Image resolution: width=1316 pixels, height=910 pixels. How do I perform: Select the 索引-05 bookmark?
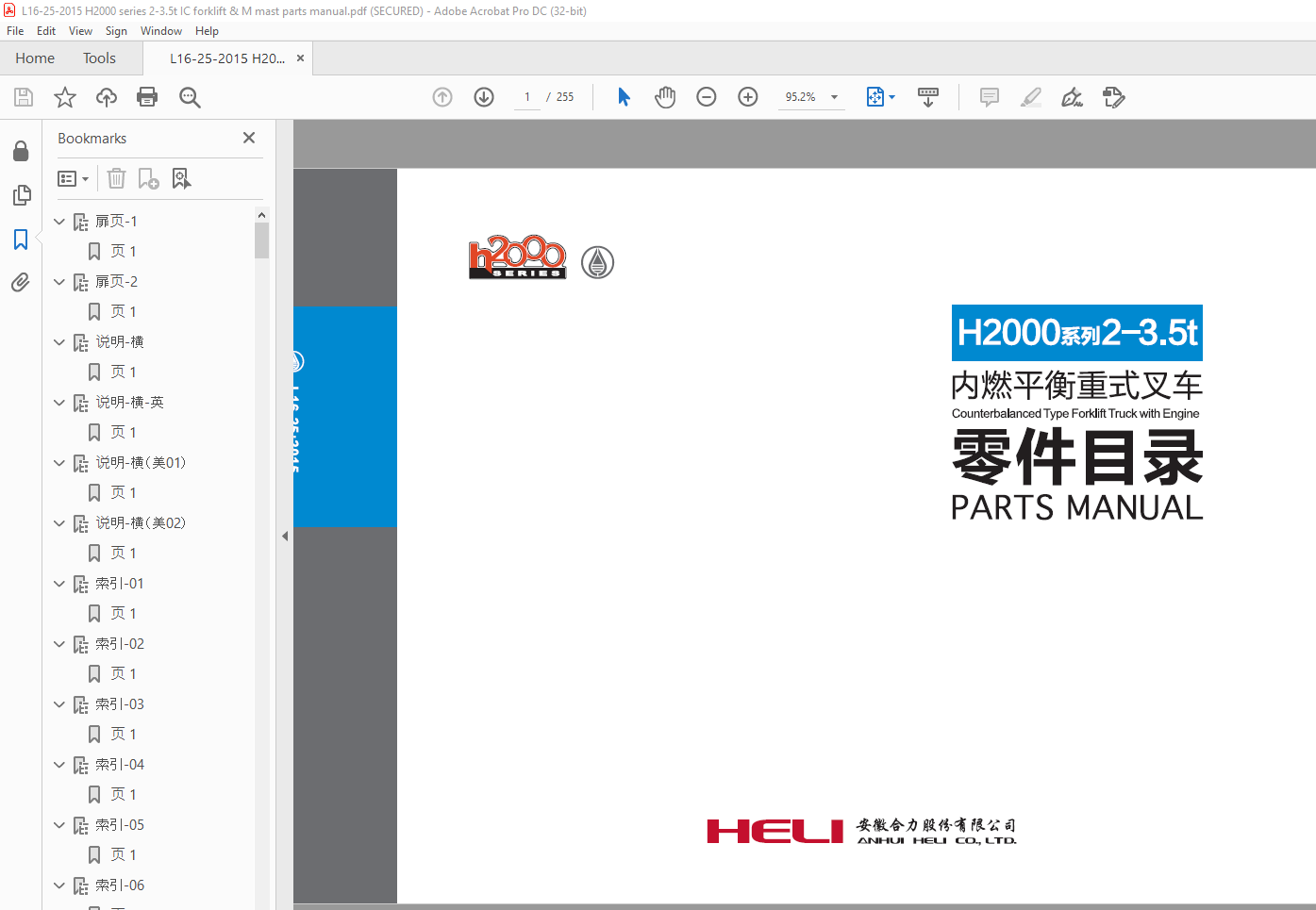tap(120, 825)
